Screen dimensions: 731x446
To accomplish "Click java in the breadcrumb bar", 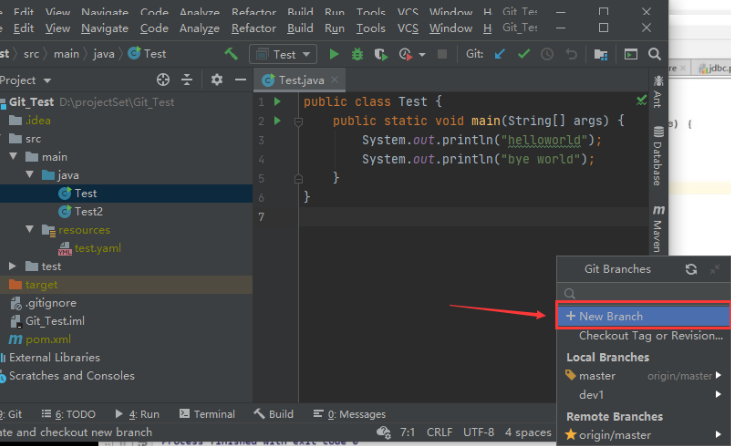I will (103, 54).
